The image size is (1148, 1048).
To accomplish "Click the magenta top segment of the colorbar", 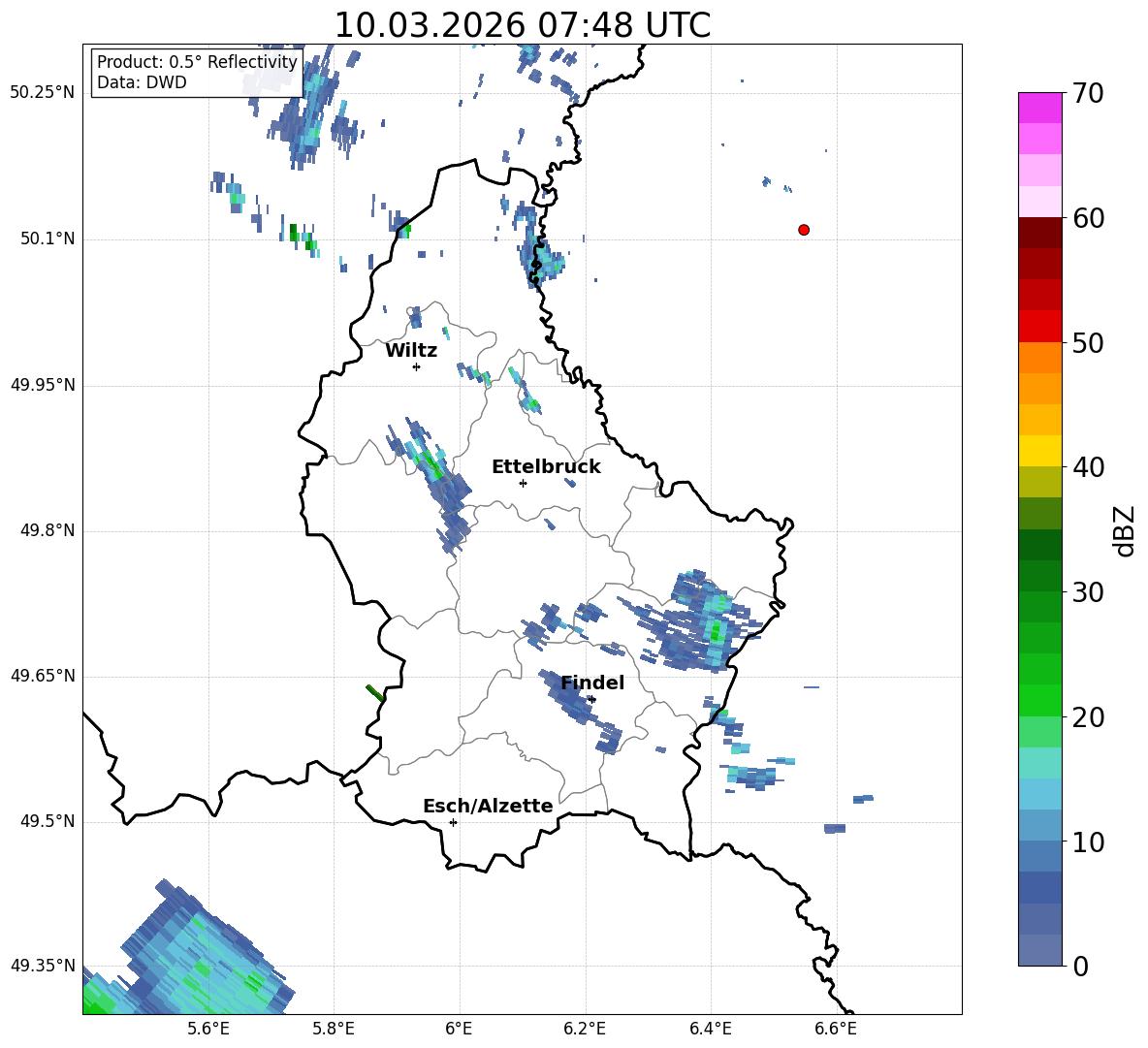I will [x=1039, y=109].
